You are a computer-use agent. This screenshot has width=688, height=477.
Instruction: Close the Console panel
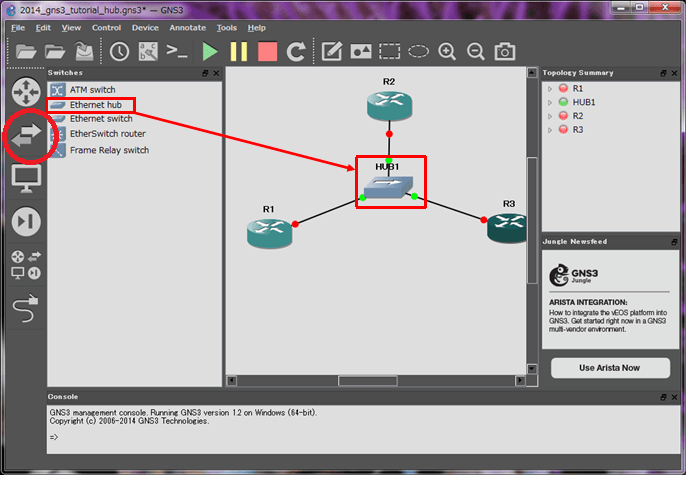click(674, 397)
